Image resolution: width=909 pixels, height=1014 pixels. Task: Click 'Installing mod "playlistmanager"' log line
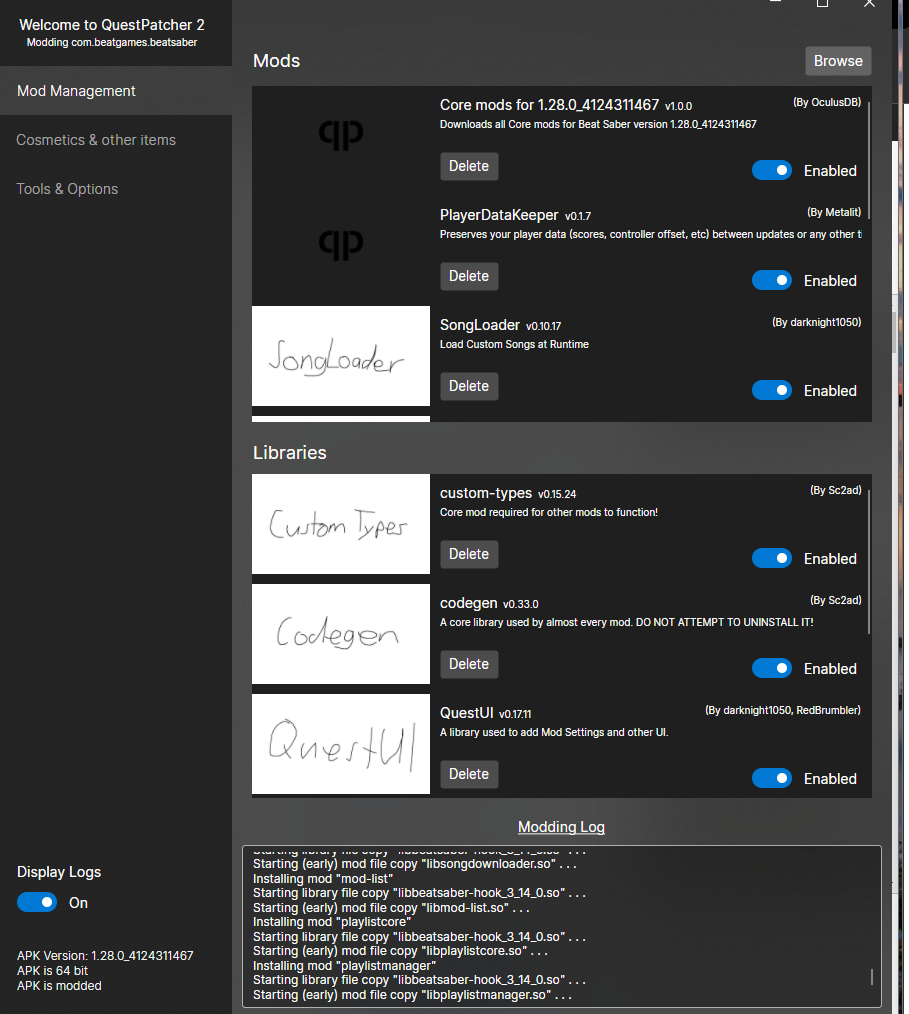pyautogui.click(x=345, y=965)
